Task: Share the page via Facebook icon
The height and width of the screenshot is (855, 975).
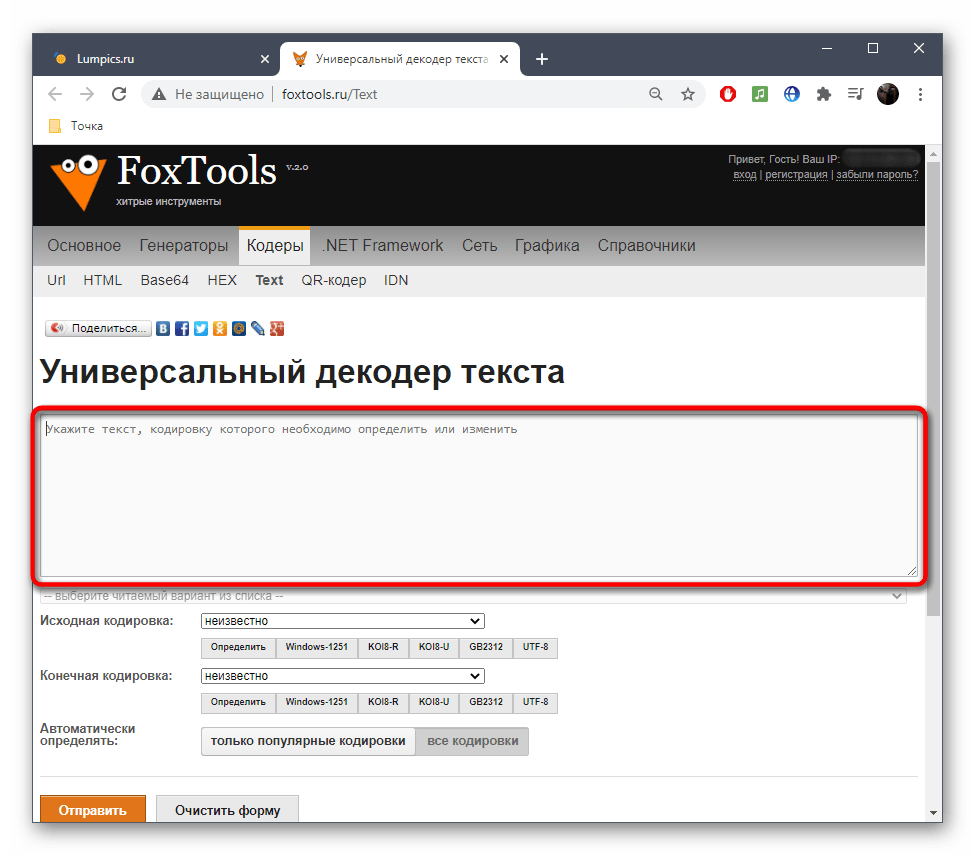Action: 182,328
